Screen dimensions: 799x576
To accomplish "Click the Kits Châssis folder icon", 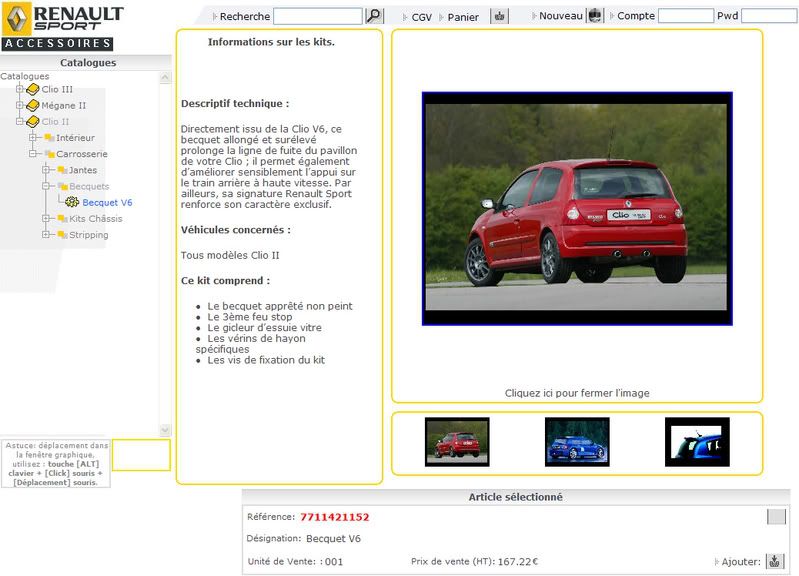I will (x=63, y=219).
